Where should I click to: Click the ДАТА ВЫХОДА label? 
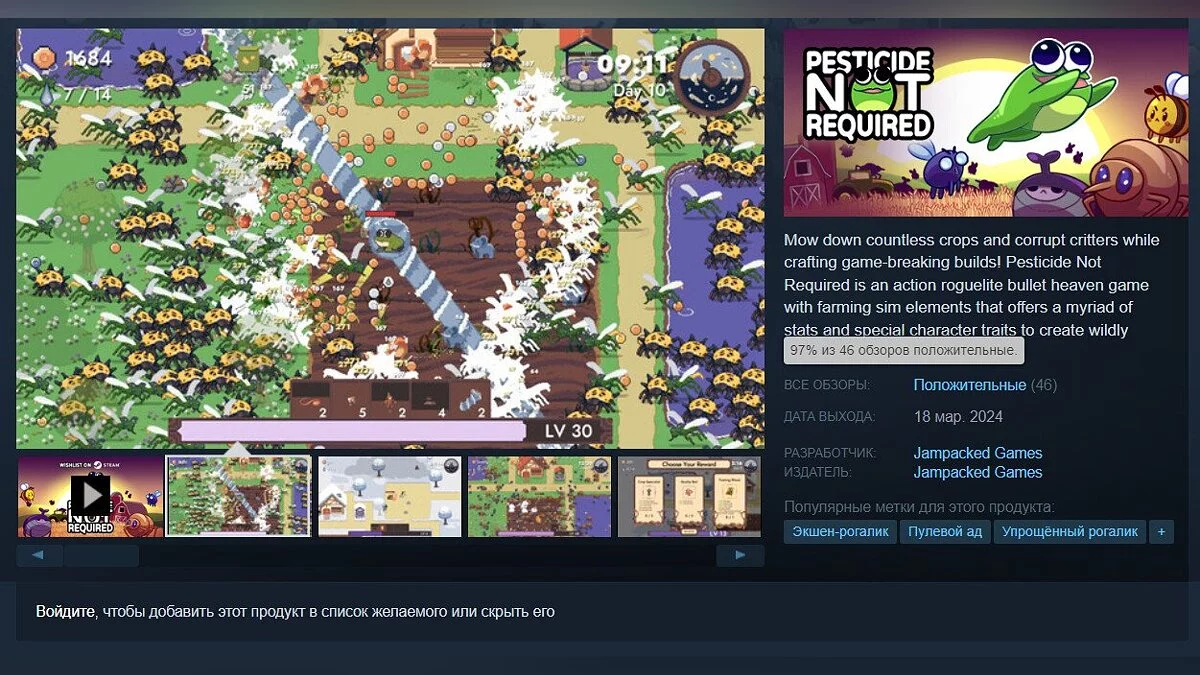pos(829,416)
